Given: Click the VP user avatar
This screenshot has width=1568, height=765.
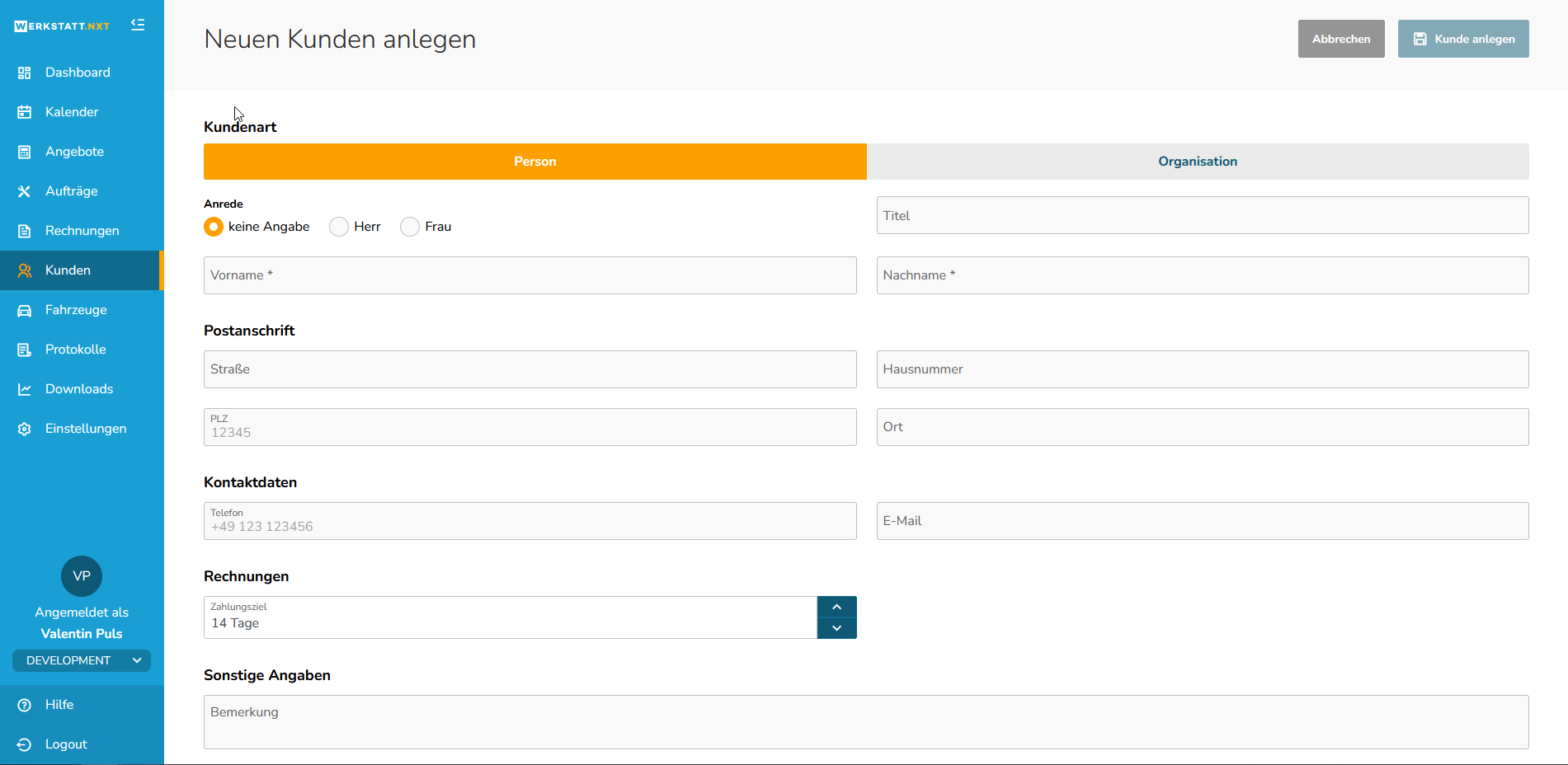Looking at the screenshot, I should [82, 576].
